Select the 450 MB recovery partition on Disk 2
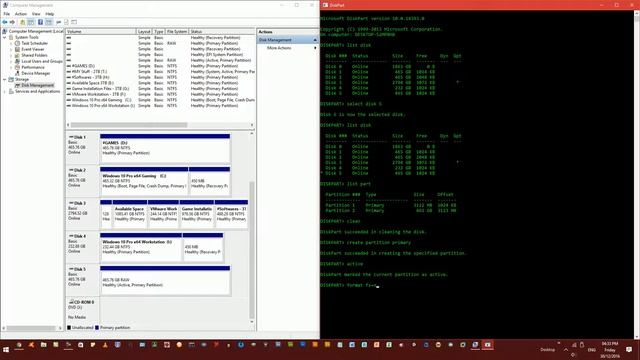This screenshot has height=360, width=640. (x=209, y=181)
